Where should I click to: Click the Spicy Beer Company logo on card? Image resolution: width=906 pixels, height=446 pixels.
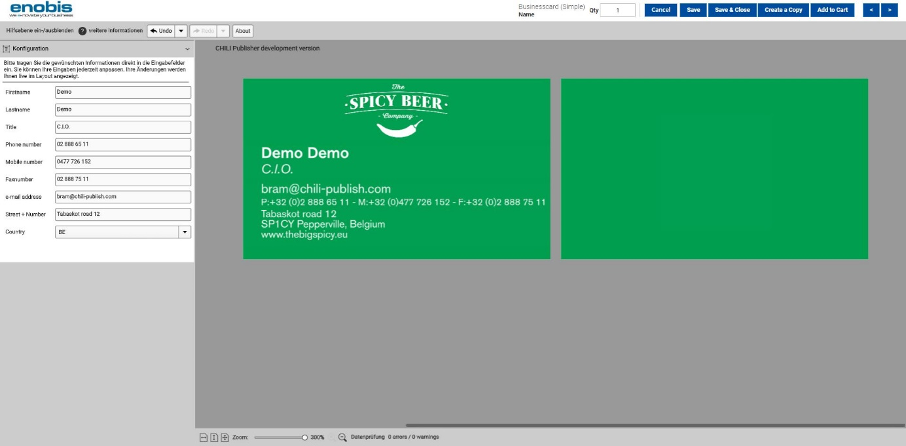coord(396,110)
